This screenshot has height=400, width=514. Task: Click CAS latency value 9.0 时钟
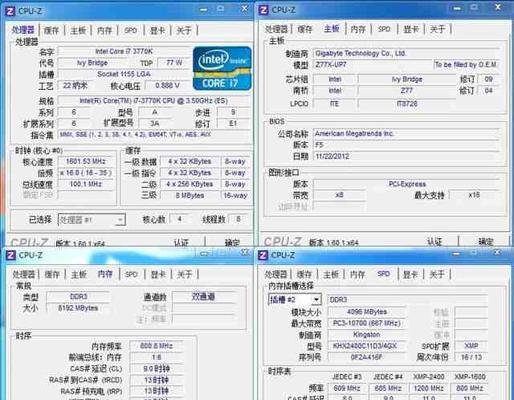click(156, 369)
